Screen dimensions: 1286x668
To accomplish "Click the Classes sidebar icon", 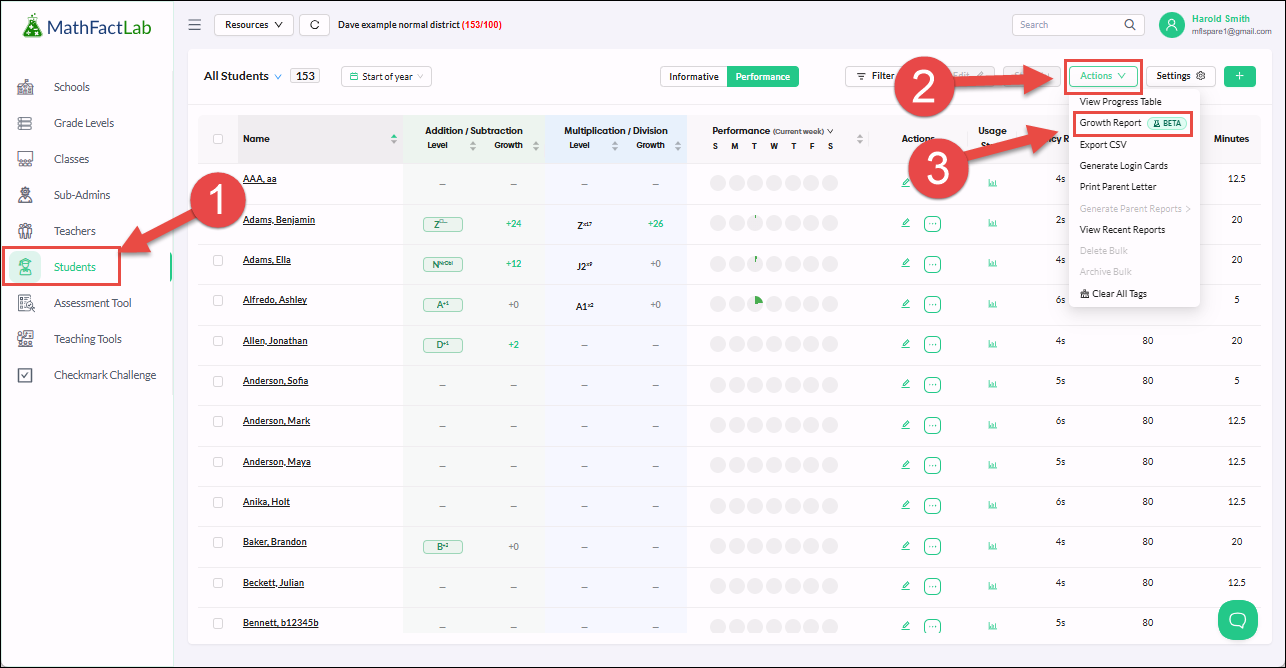I will tap(26, 159).
